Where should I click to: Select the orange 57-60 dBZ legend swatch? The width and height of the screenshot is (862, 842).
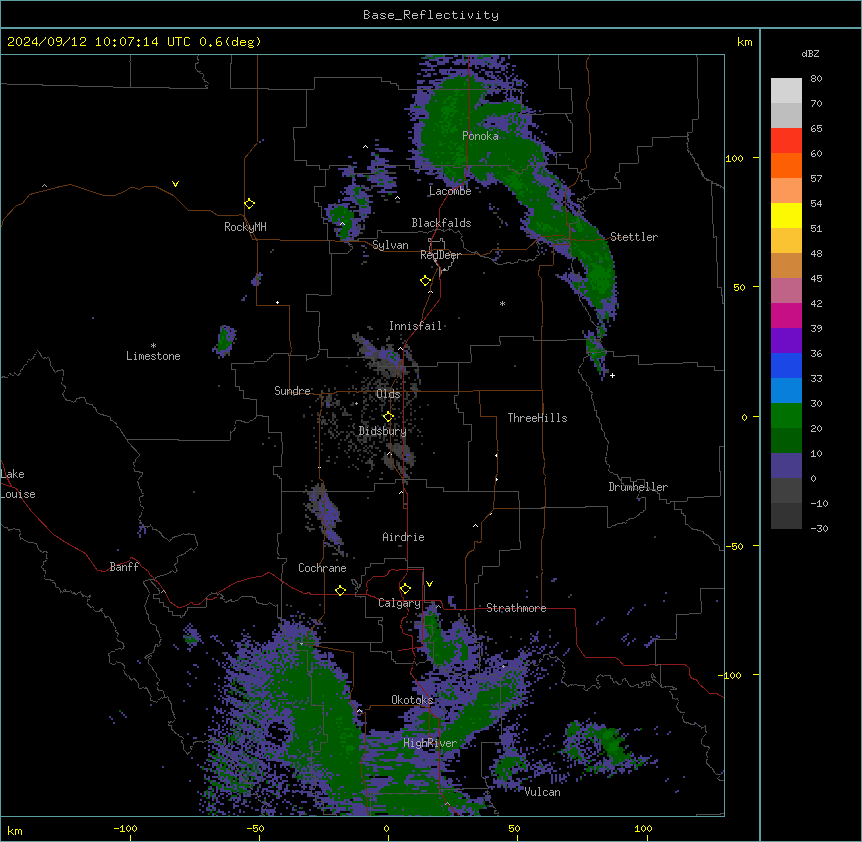[786, 165]
